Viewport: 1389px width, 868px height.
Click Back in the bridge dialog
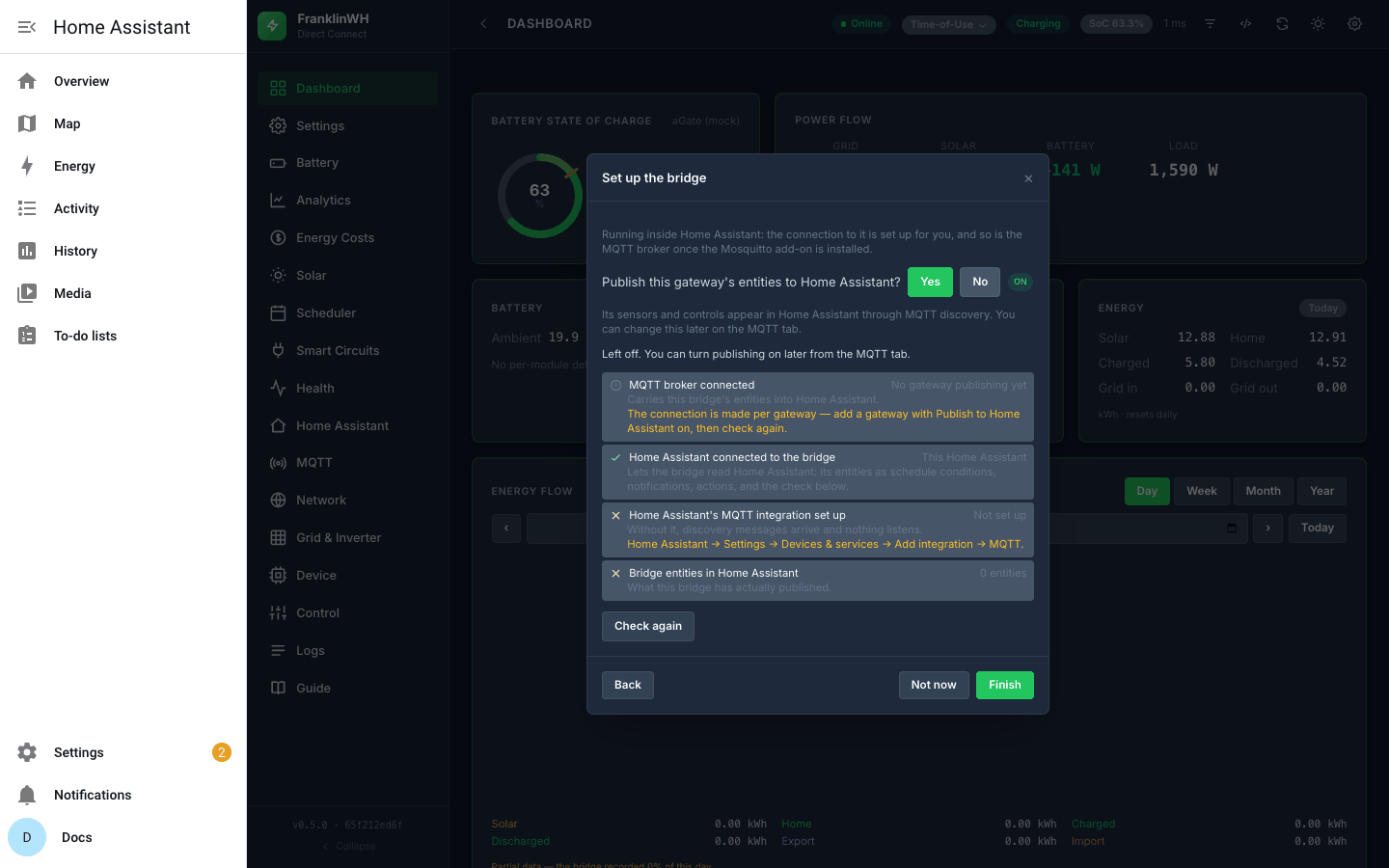click(x=628, y=685)
